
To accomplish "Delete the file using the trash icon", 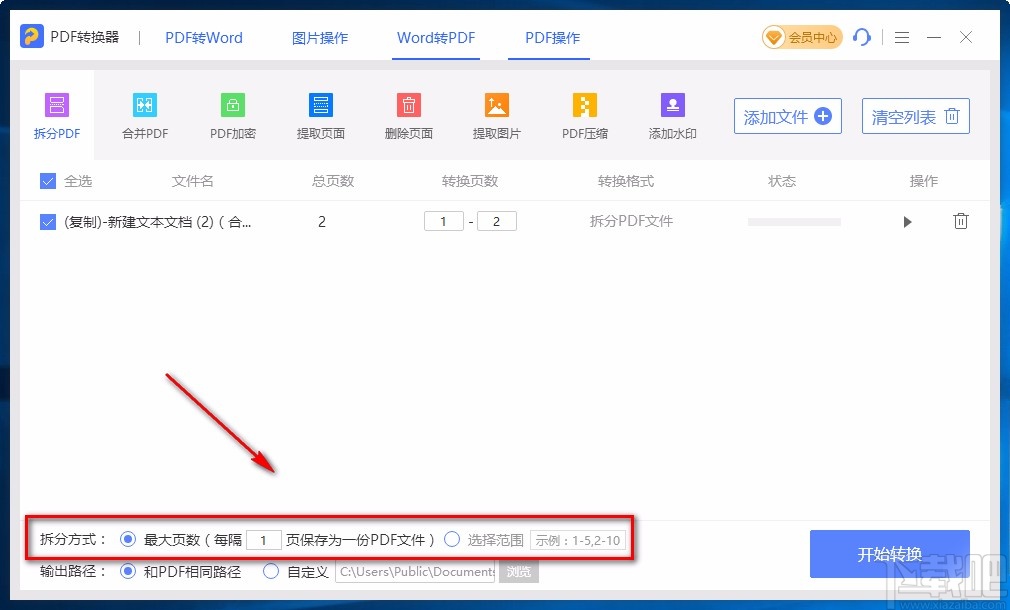I will click(x=961, y=221).
